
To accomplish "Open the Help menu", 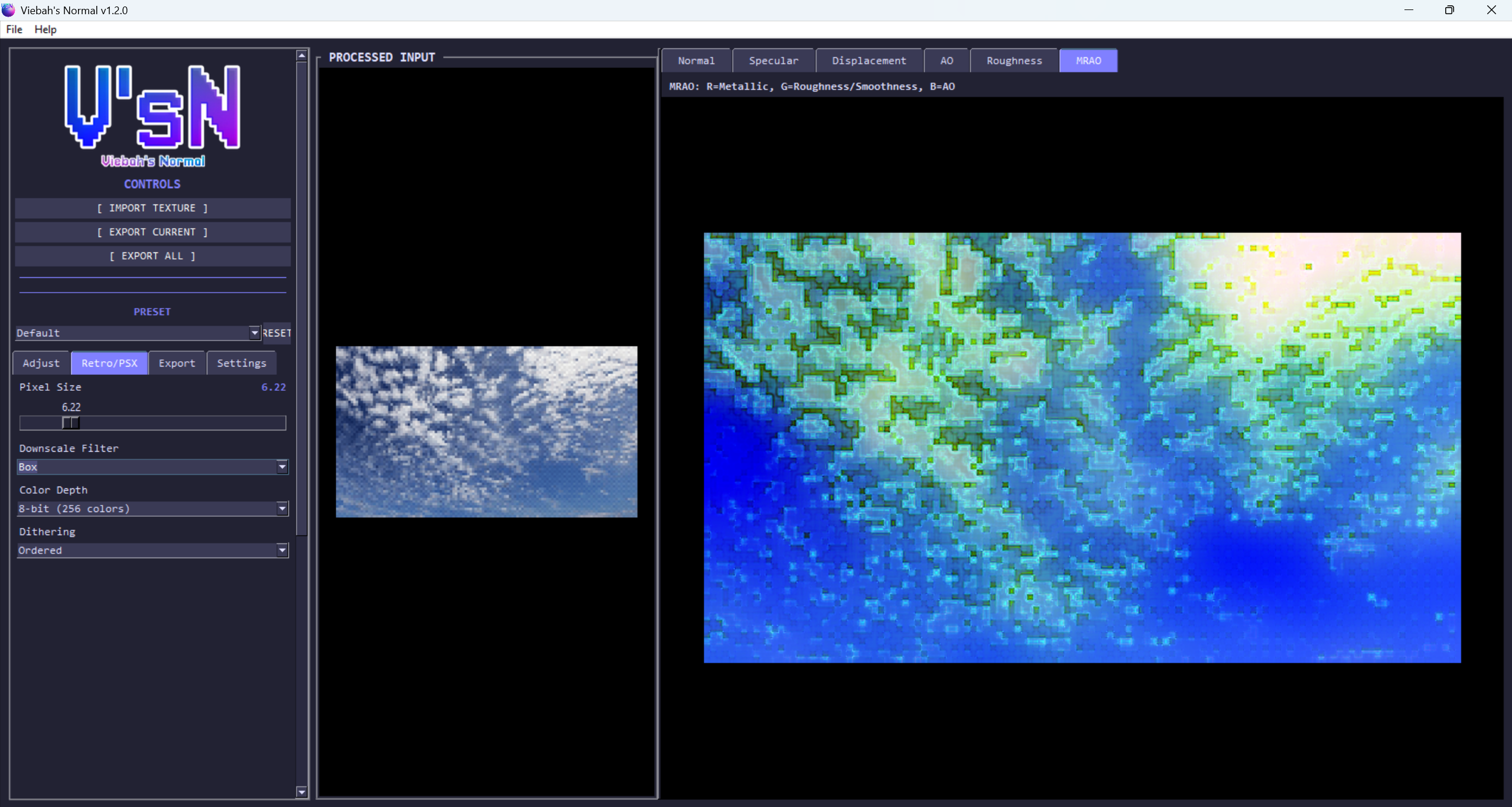I will coord(45,29).
